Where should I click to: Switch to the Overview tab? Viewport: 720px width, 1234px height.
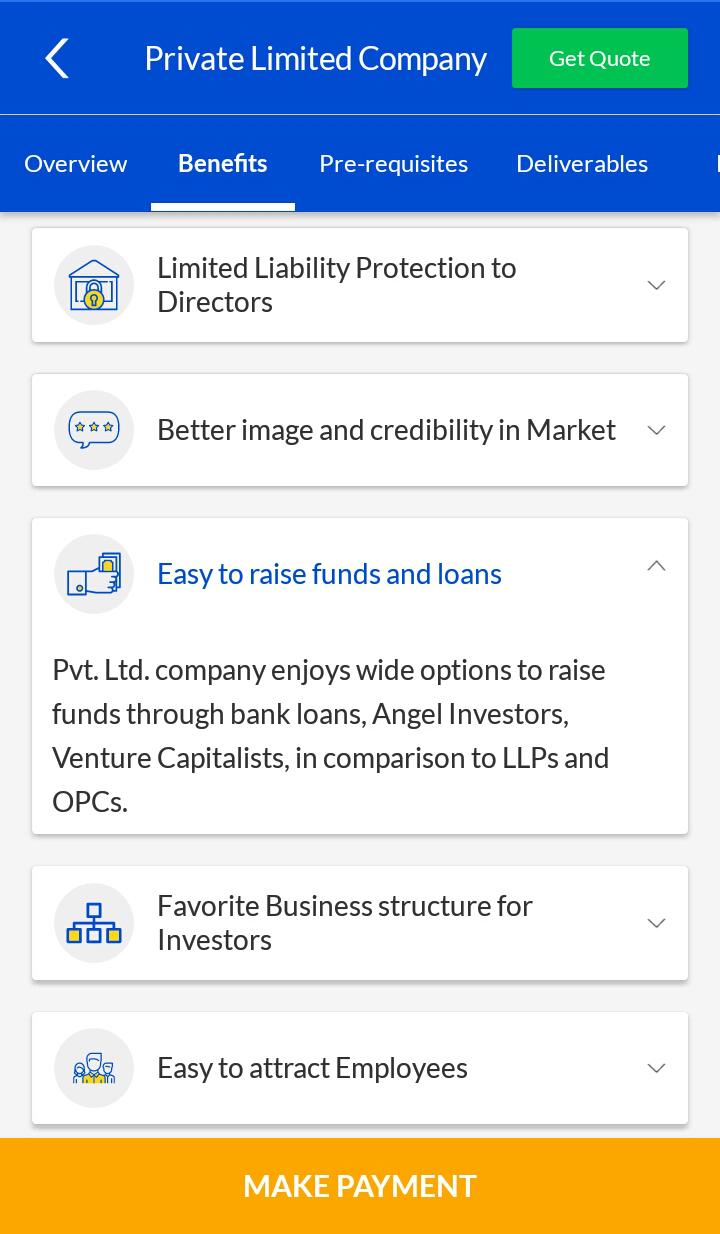[76, 163]
